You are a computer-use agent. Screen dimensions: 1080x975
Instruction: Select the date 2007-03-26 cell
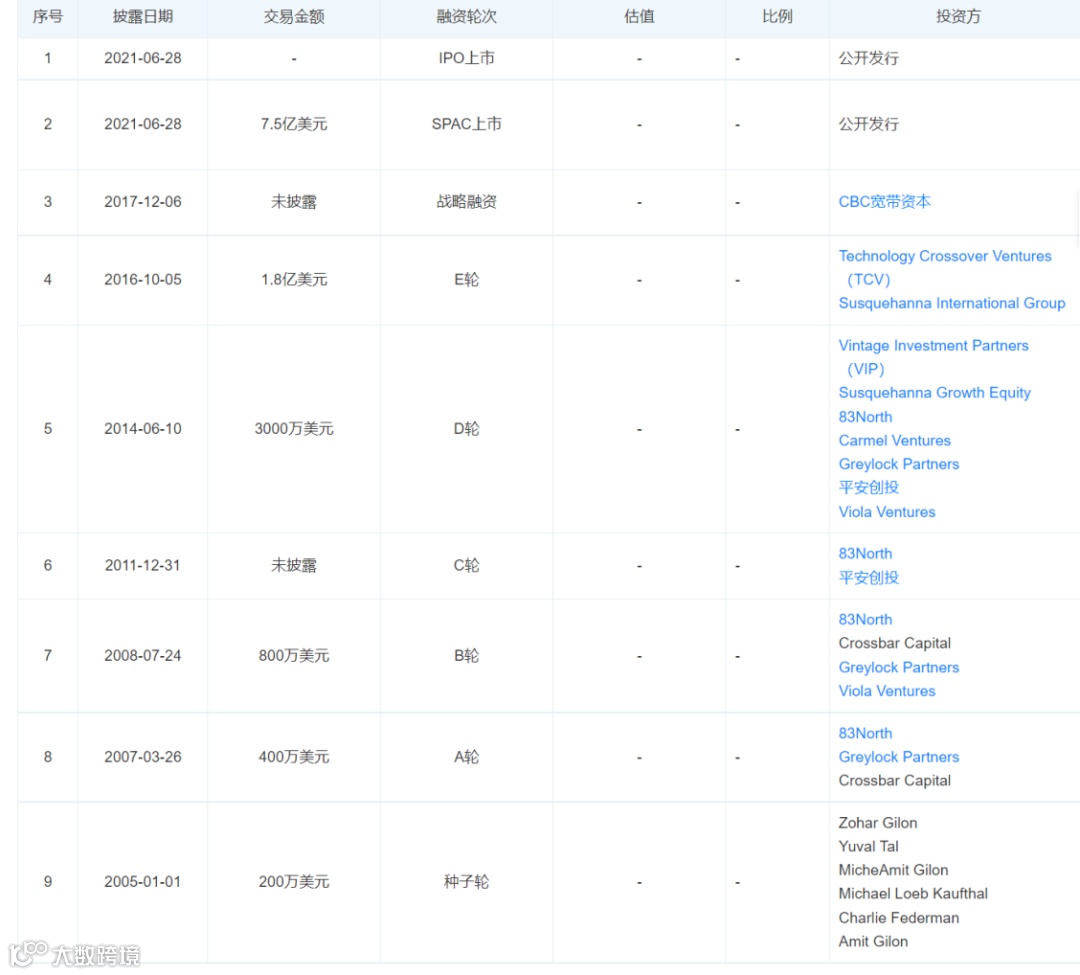click(143, 757)
